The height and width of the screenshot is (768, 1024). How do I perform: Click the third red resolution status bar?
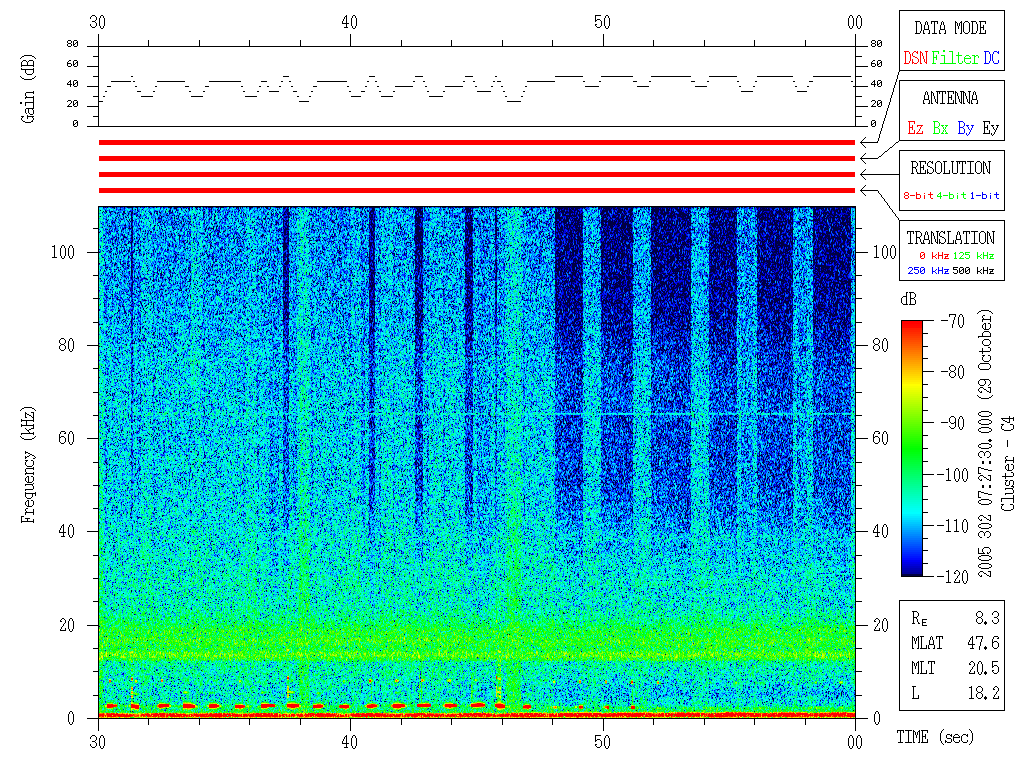[x=477, y=174]
